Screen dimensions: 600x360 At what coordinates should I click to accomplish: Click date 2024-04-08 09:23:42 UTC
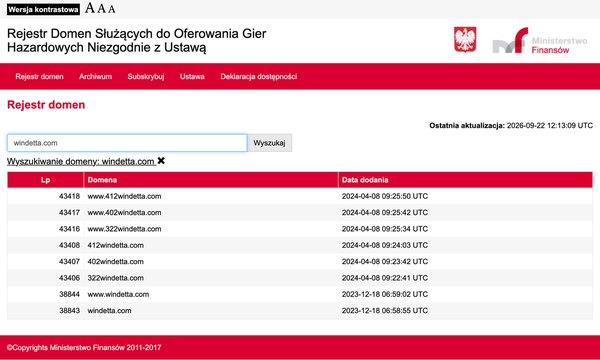click(385, 262)
